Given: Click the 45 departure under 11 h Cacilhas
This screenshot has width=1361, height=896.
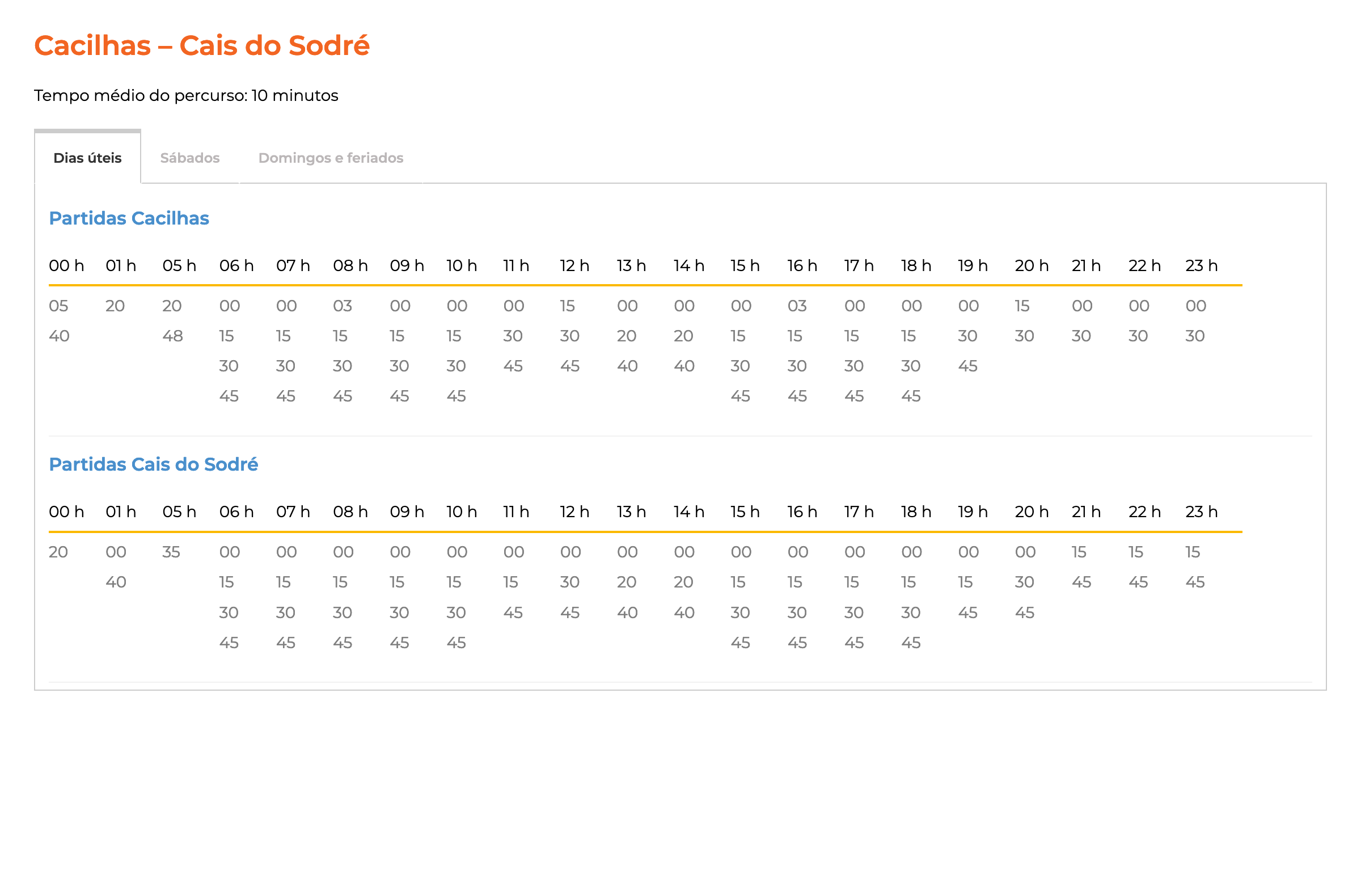Looking at the screenshot, I should (x=513, y=366).
